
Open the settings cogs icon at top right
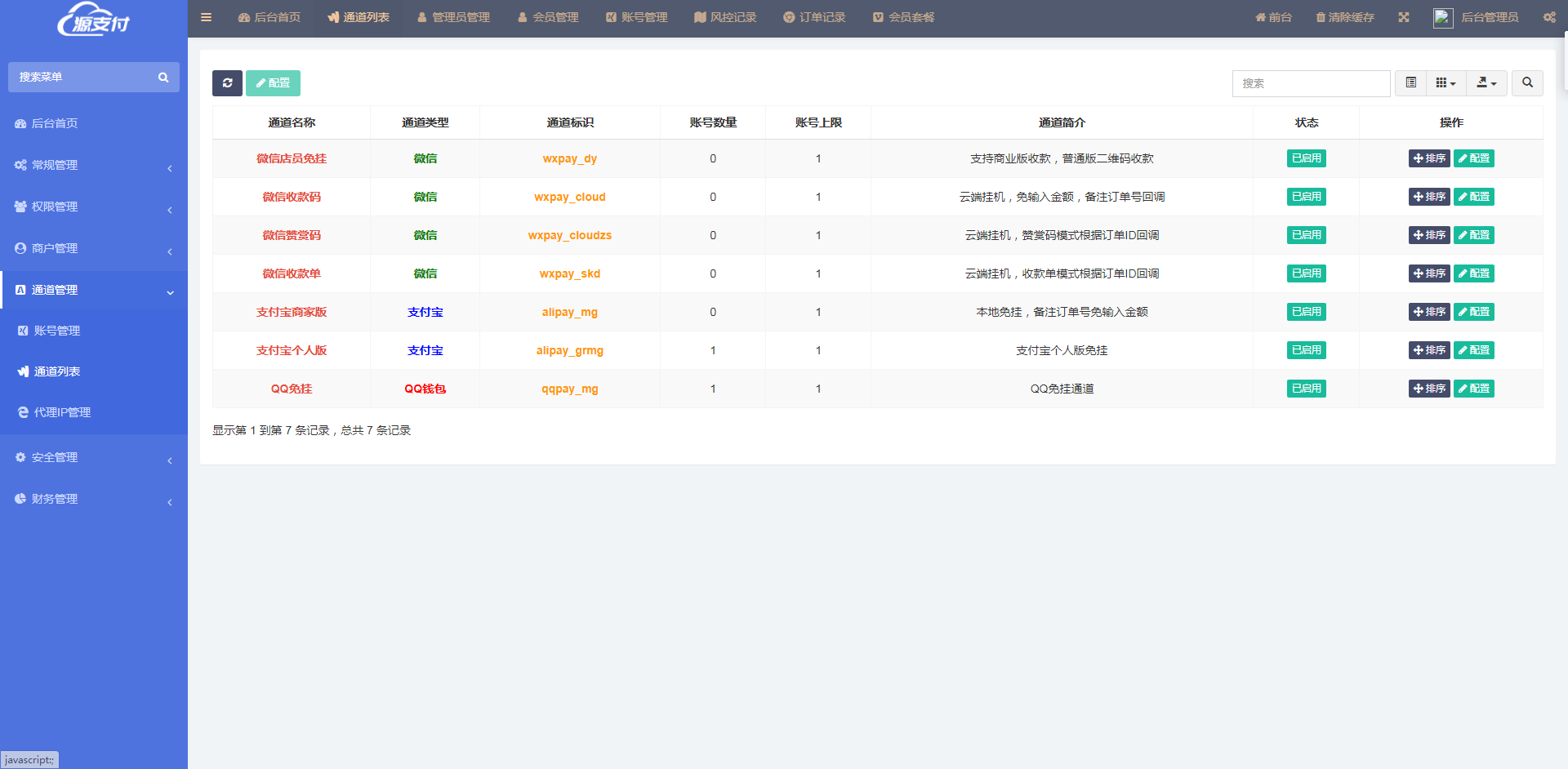[1549, 17]
